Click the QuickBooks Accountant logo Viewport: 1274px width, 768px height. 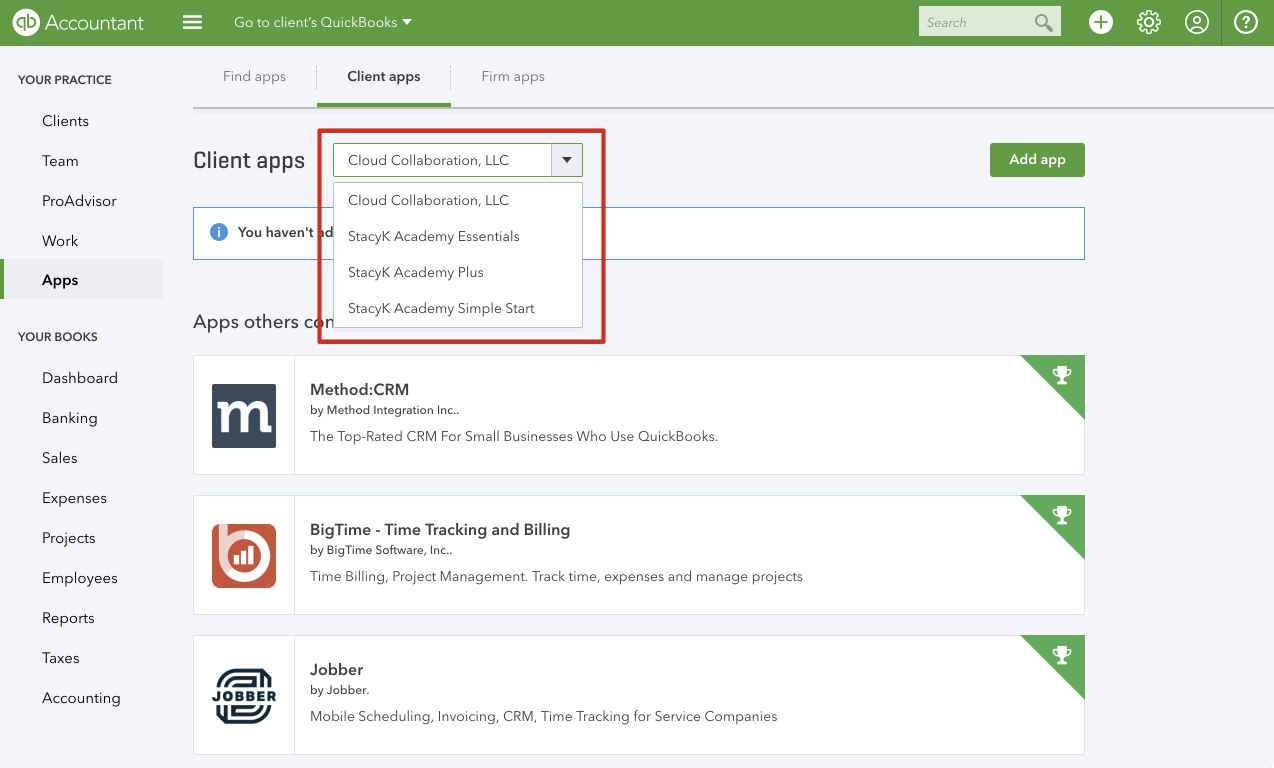click(x=78, y=22)
